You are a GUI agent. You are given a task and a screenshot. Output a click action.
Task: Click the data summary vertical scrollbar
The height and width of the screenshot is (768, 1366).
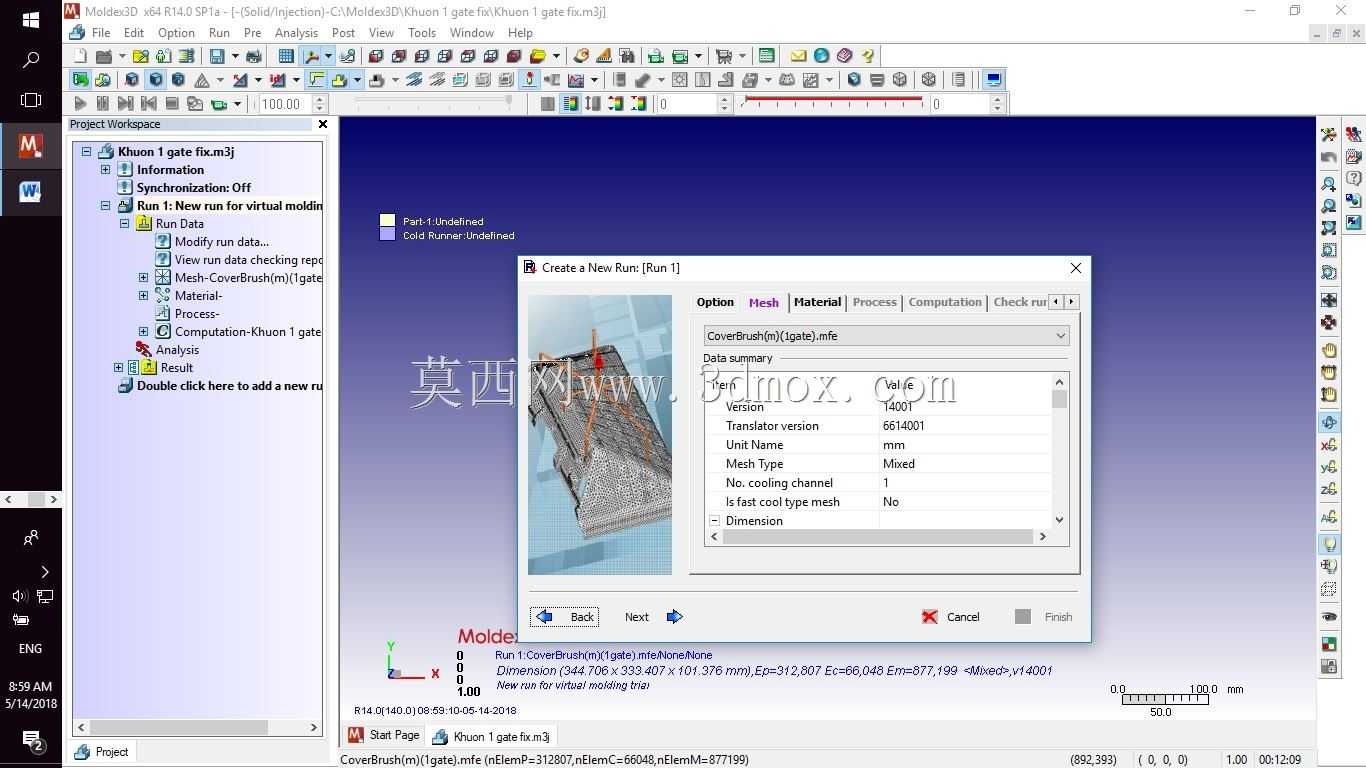point(1059,450)
